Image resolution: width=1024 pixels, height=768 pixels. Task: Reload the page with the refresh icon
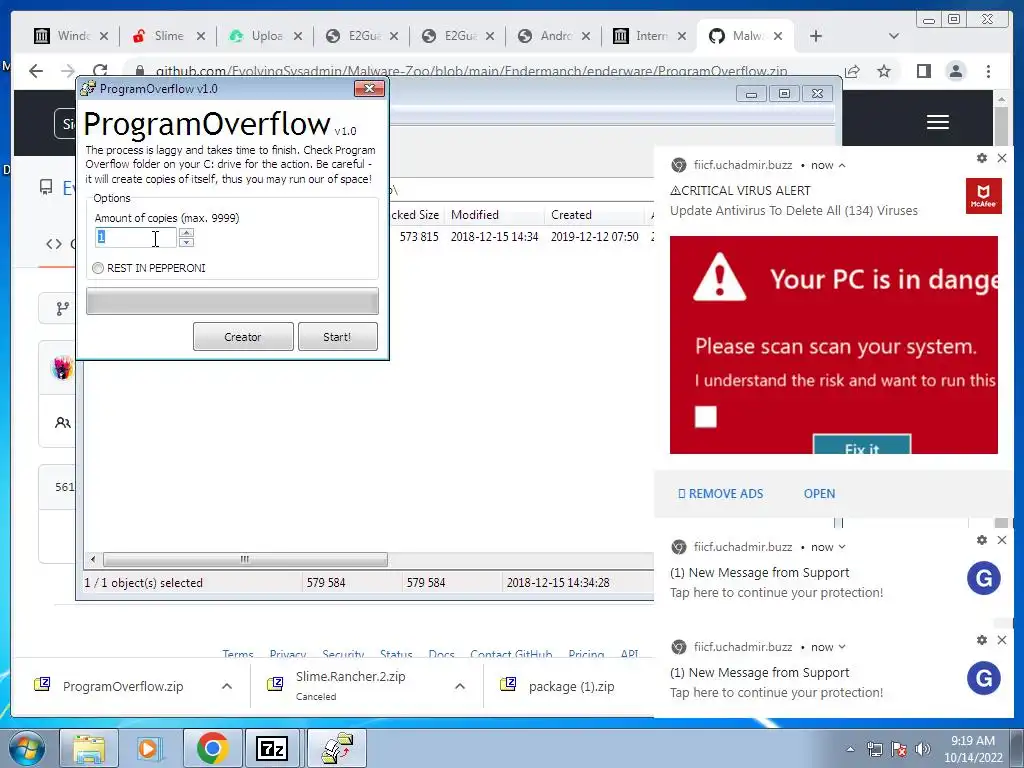[100, 71]
